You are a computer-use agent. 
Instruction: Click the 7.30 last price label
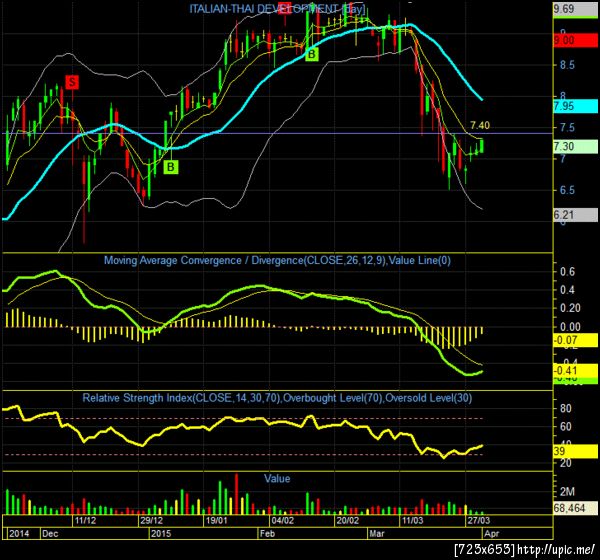[x=576, y=146]
